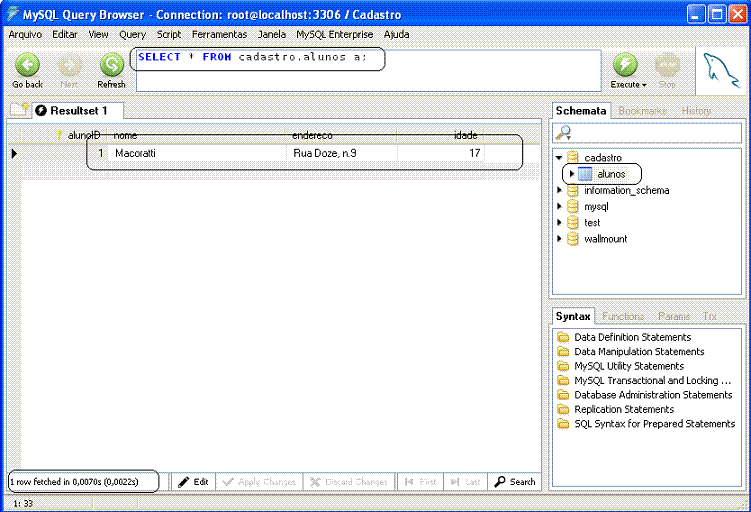
Task: Click the app icon in the title bar
Action: [x=12, y=14]
